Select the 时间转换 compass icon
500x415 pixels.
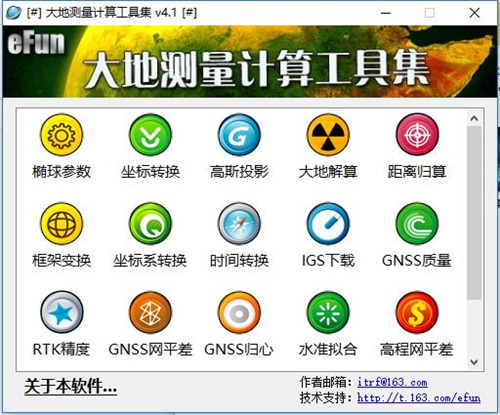[x=239, y=224]
